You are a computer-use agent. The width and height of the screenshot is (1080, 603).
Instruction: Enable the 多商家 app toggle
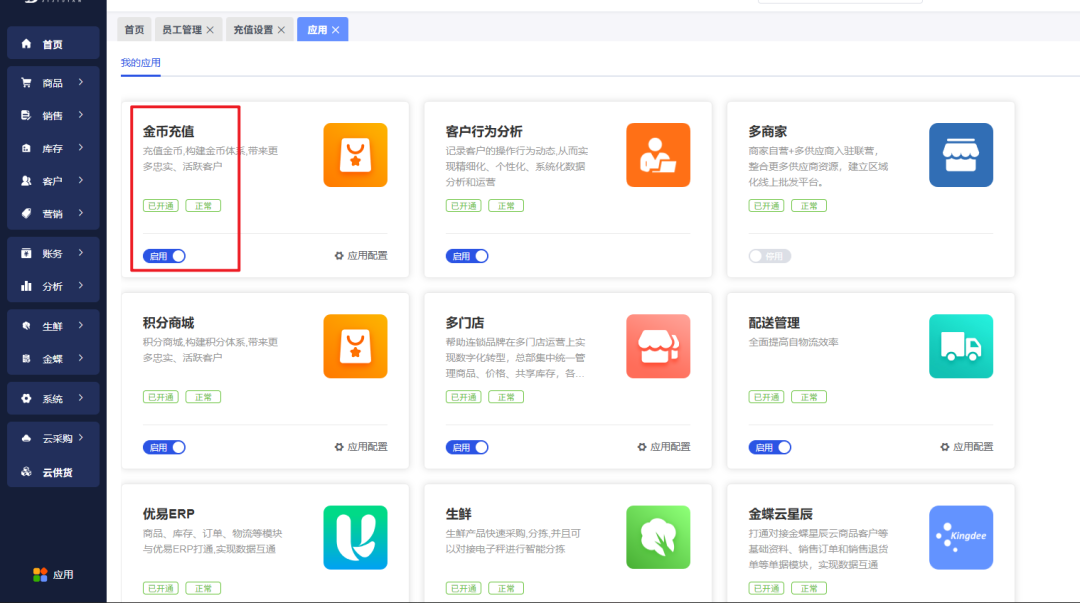(x=768, y=255)
